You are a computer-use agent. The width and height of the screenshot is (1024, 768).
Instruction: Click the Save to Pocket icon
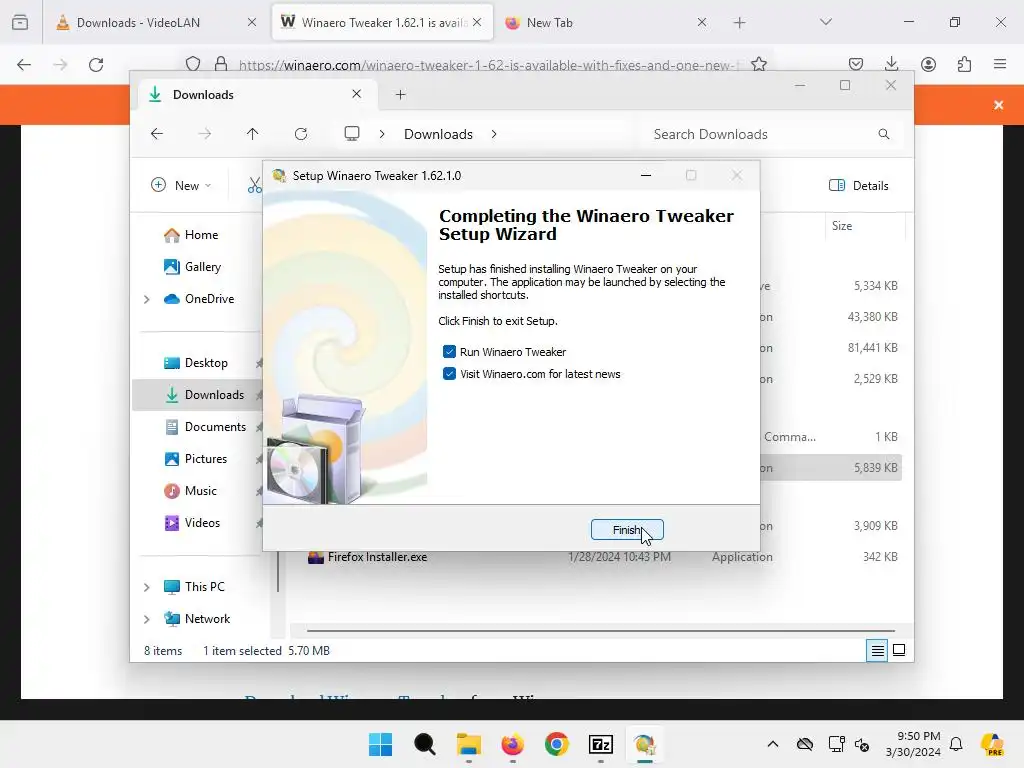(856, 64)
